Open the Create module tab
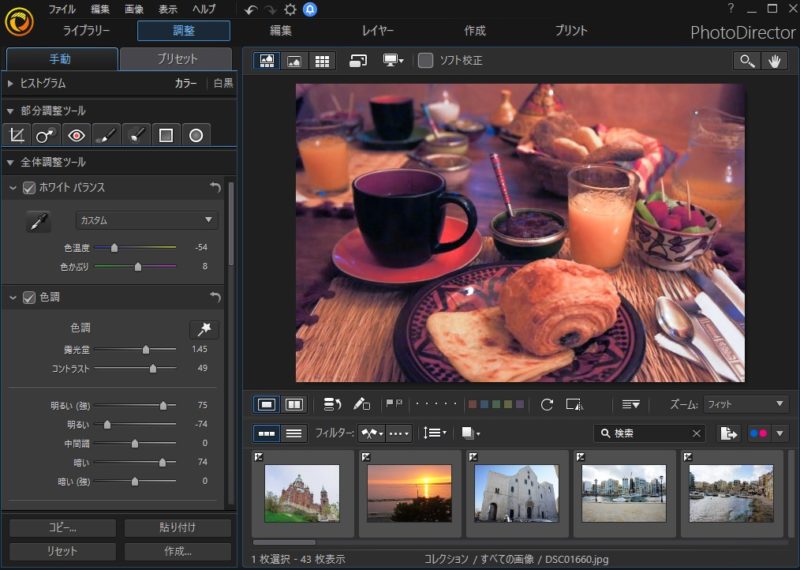Viewport: 800px width, 570px height. (x=474, y=31)
